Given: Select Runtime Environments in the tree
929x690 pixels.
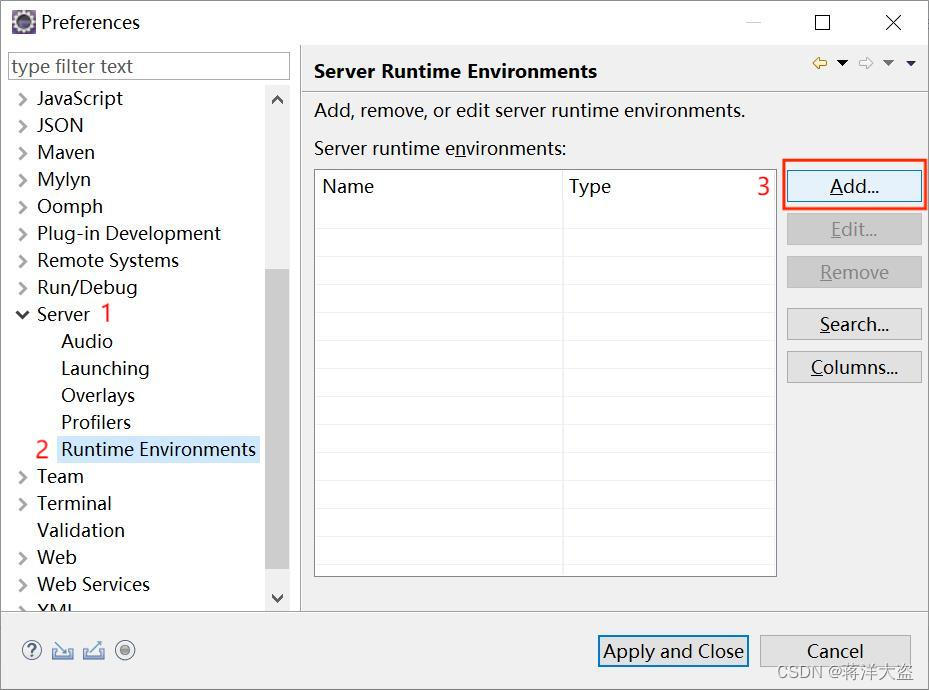Looking at the screenshot, I should point(158,450).
